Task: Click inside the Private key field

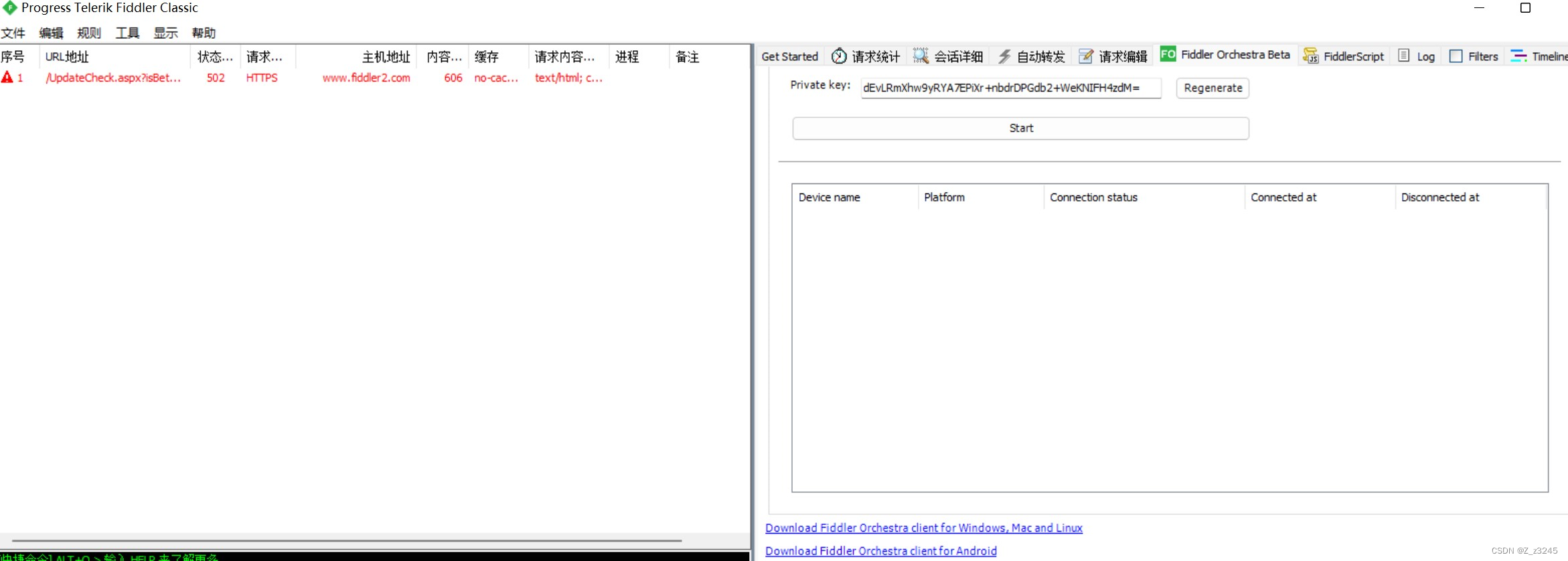Action: 1011,88
